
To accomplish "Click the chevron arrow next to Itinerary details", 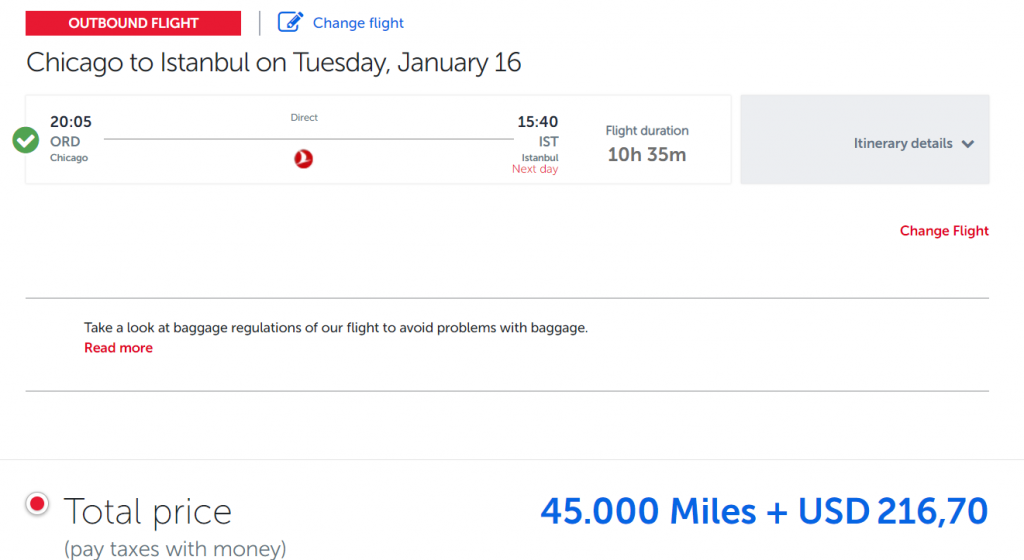I will coord(968,144).
